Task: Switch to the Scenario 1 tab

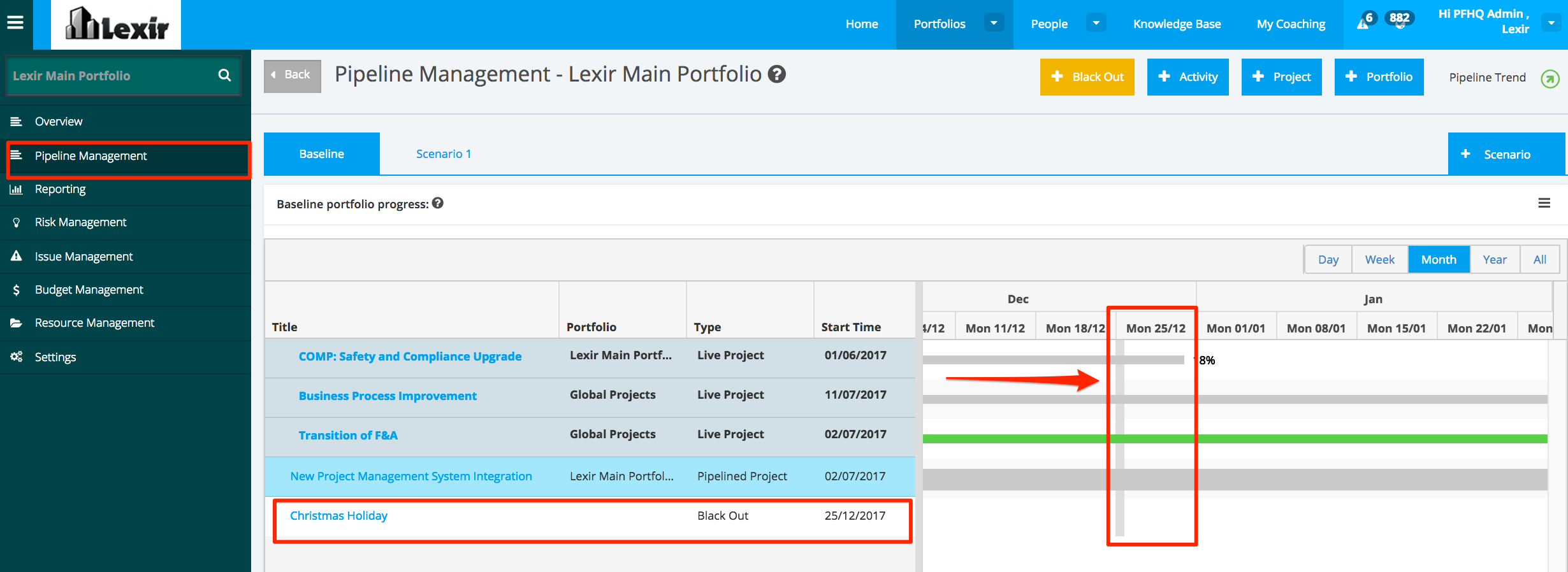Action: point(444,154)
